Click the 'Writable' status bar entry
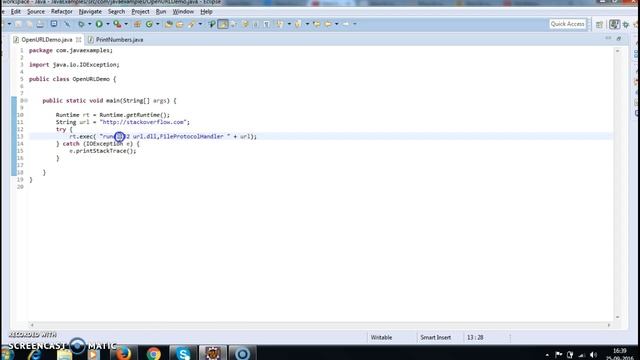Screen dimensions: 640x360 [x=381, y=338]
